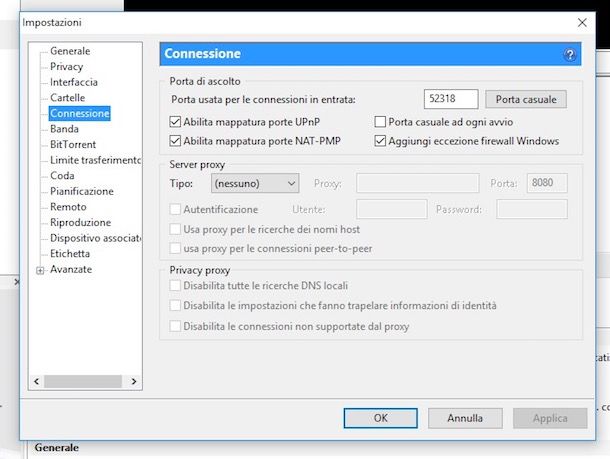Open the proxy Tipo dropdown
Image resolution: width=610 pixels, height=459 pixels.
255,183
